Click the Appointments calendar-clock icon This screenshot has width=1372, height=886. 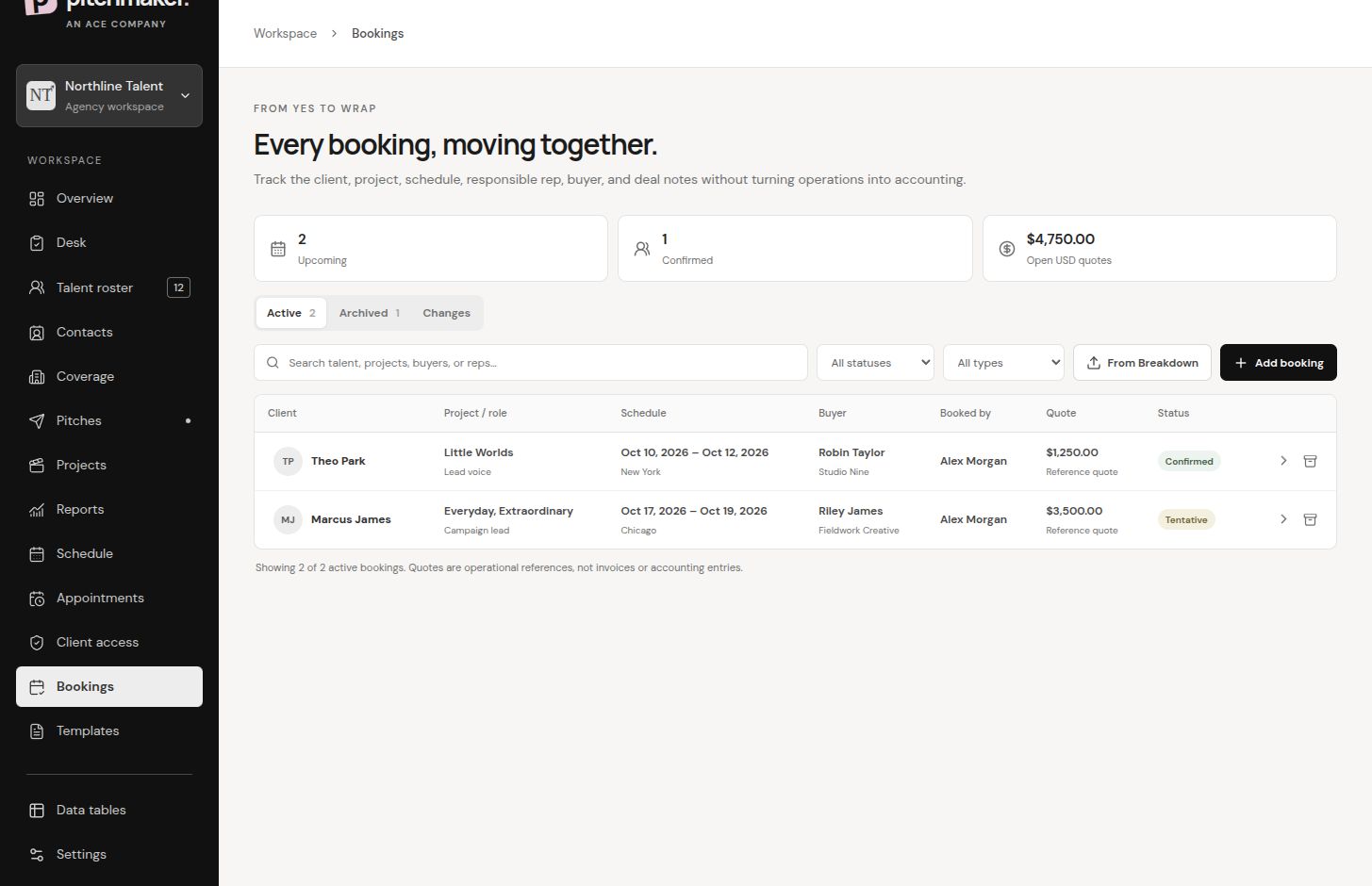(37, 599)
